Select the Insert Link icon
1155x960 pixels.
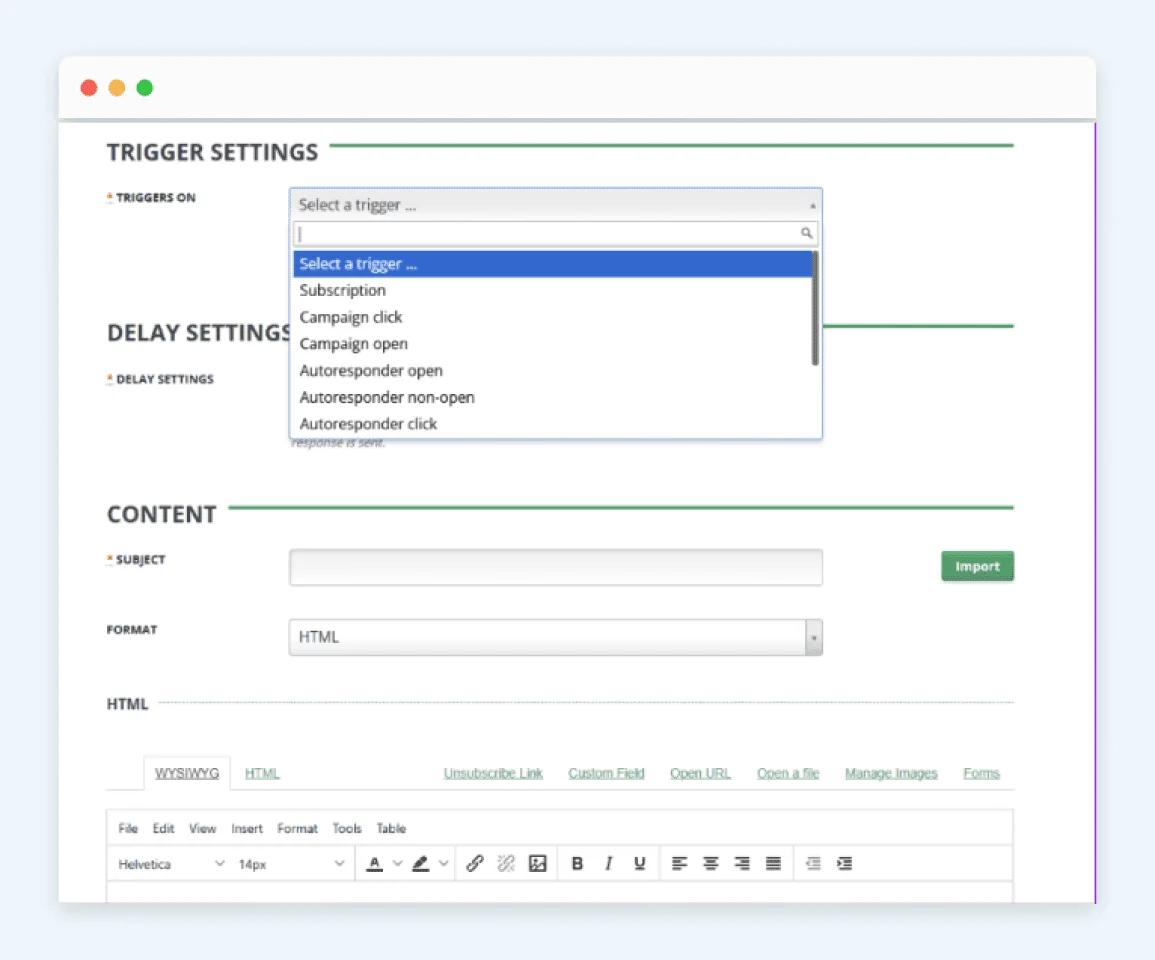476,863
